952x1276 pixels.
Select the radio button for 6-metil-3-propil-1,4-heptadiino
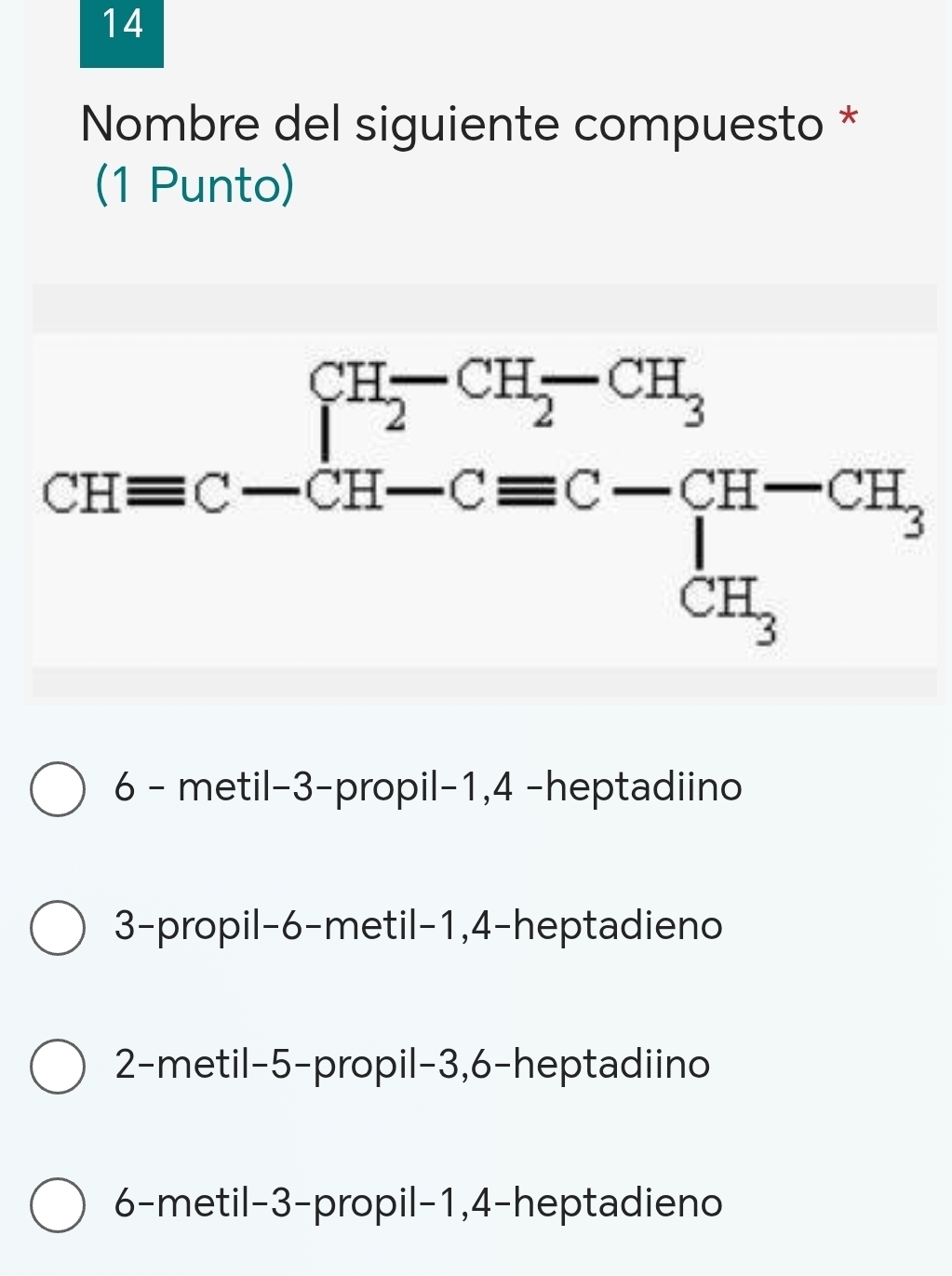(x=58, y=789)
